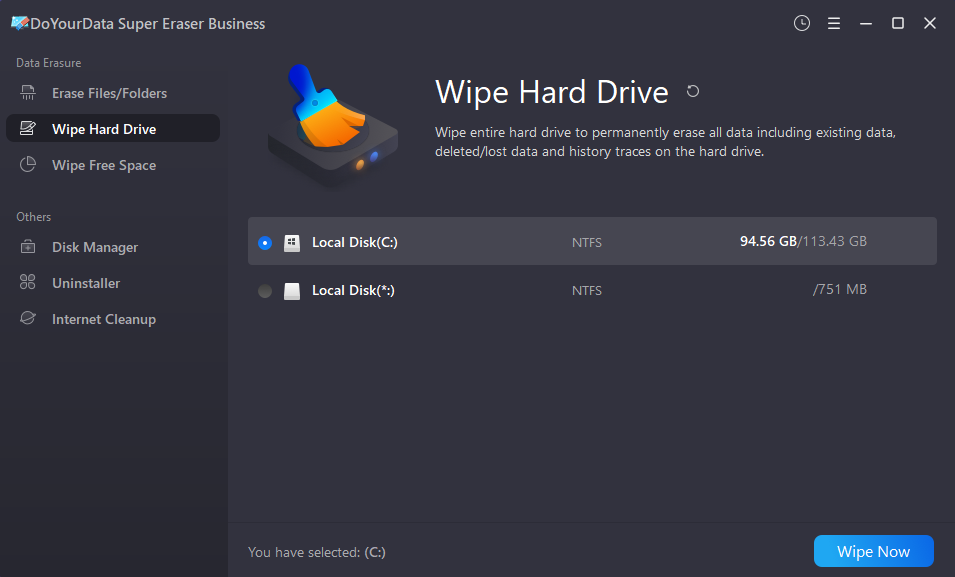Click the Local Disk(C:) label
The width and height of the screenshot is (955, 577).
pos(354,242)
